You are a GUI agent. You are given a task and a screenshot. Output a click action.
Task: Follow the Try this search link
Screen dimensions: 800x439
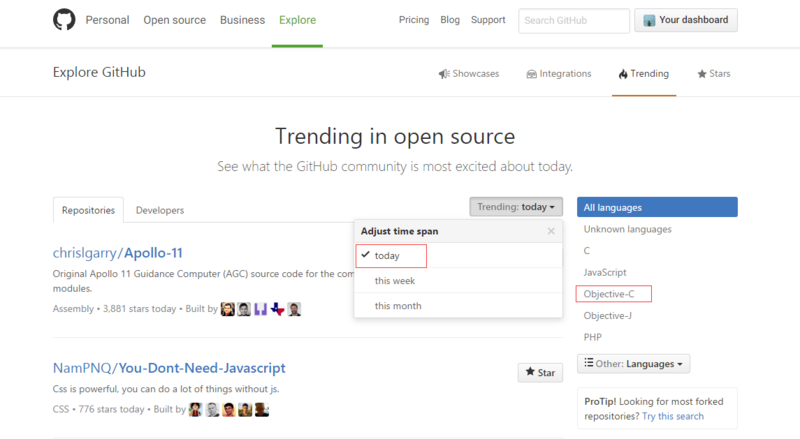(x=672, y=416)
